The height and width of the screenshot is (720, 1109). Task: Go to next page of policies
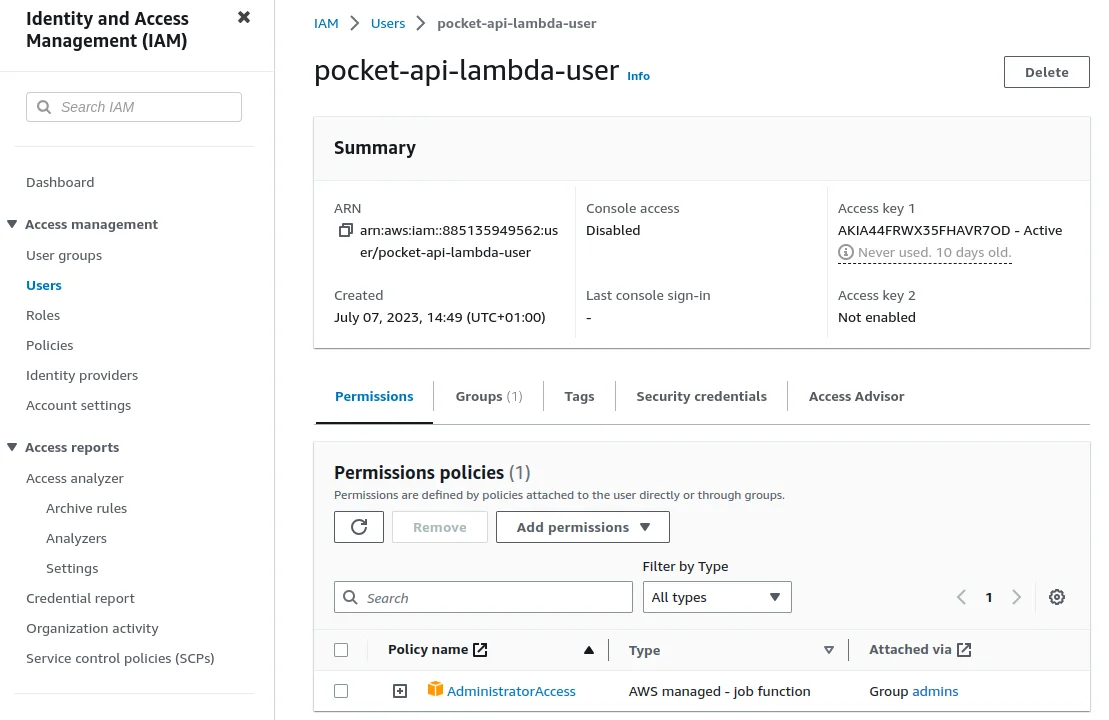coord(1017,597)
